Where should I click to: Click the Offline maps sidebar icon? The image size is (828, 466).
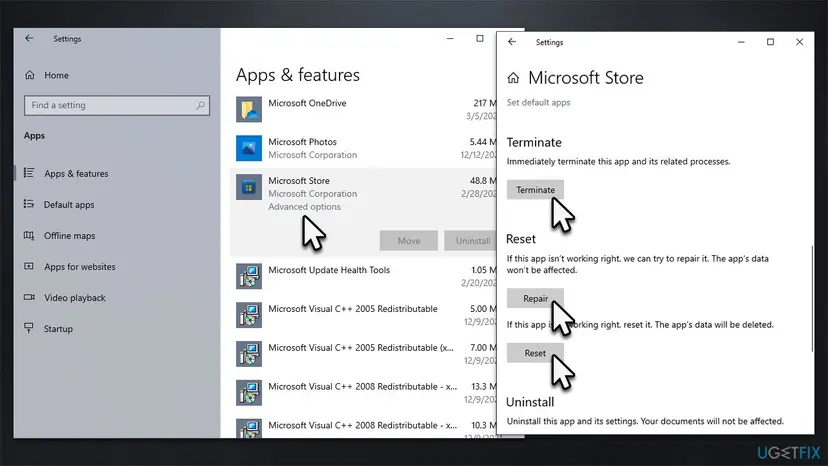coord(29,235)
